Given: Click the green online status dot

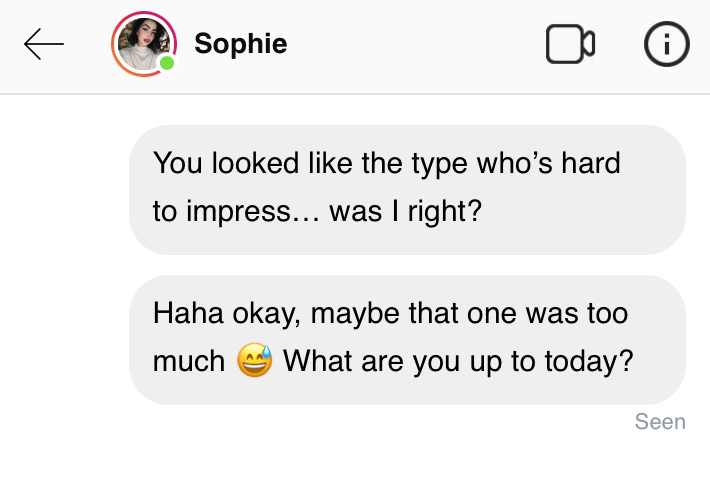Looking at the screenshot, I should [167, 63].
